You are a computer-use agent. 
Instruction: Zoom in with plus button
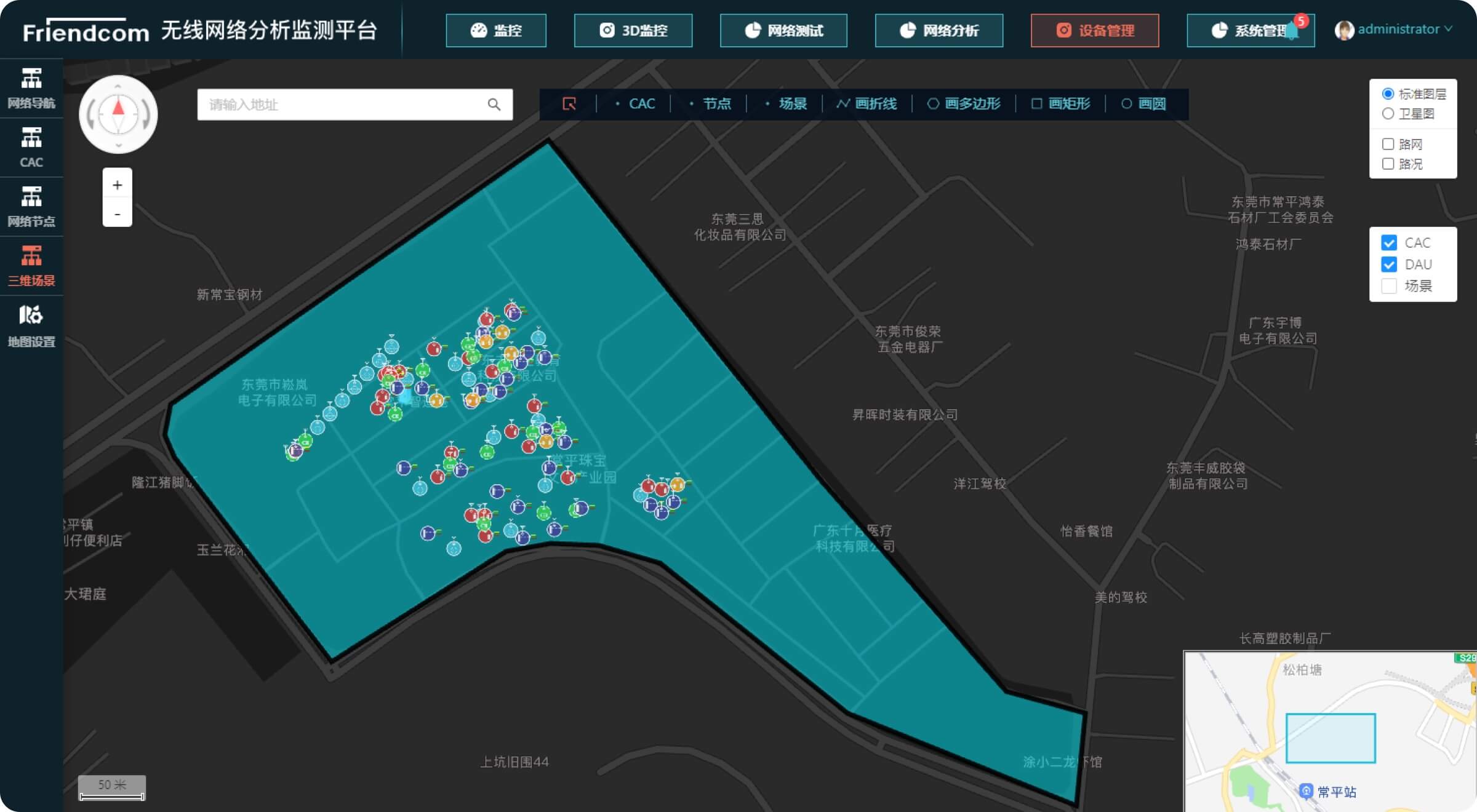117,185
